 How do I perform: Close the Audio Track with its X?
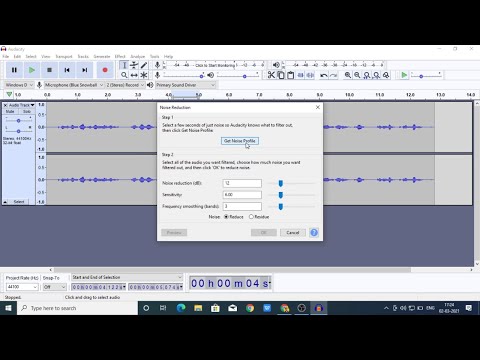tap(5, 105)
